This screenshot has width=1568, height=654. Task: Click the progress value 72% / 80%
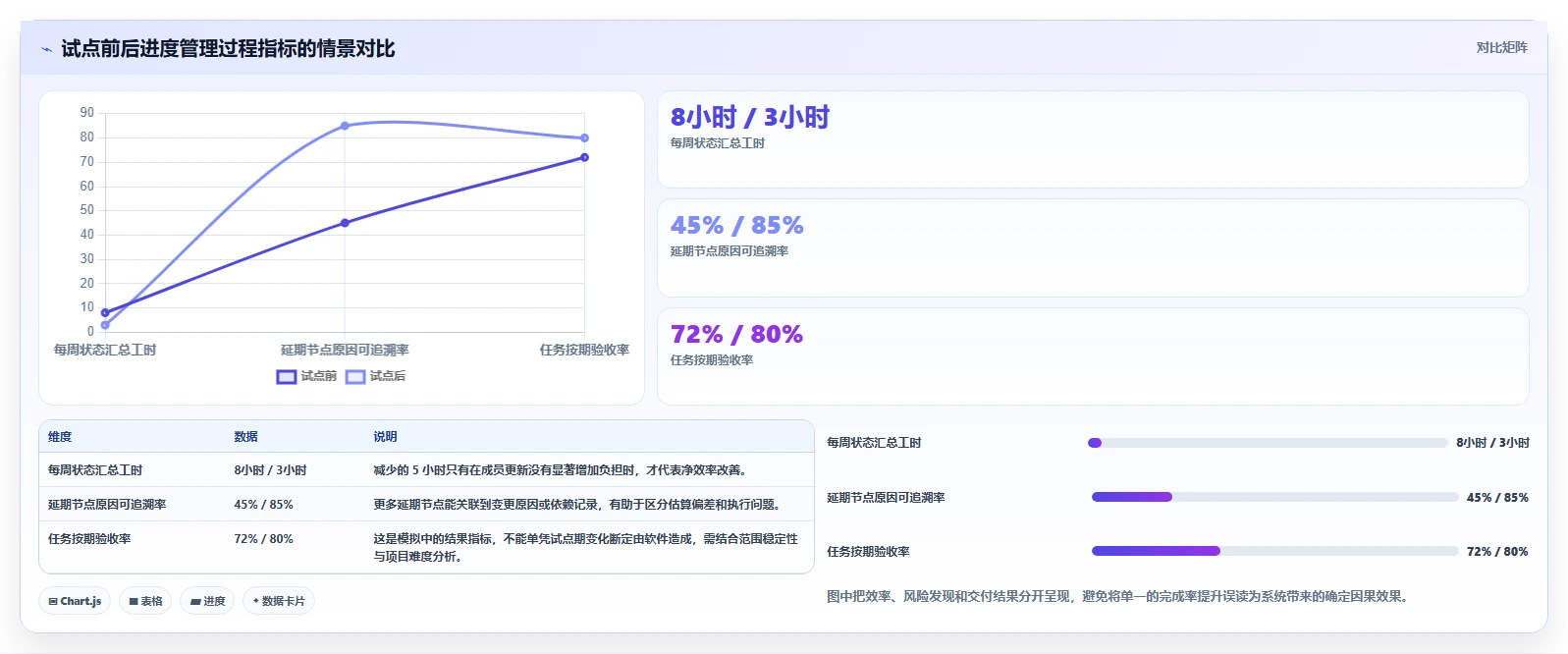(x=1497, y=552)
